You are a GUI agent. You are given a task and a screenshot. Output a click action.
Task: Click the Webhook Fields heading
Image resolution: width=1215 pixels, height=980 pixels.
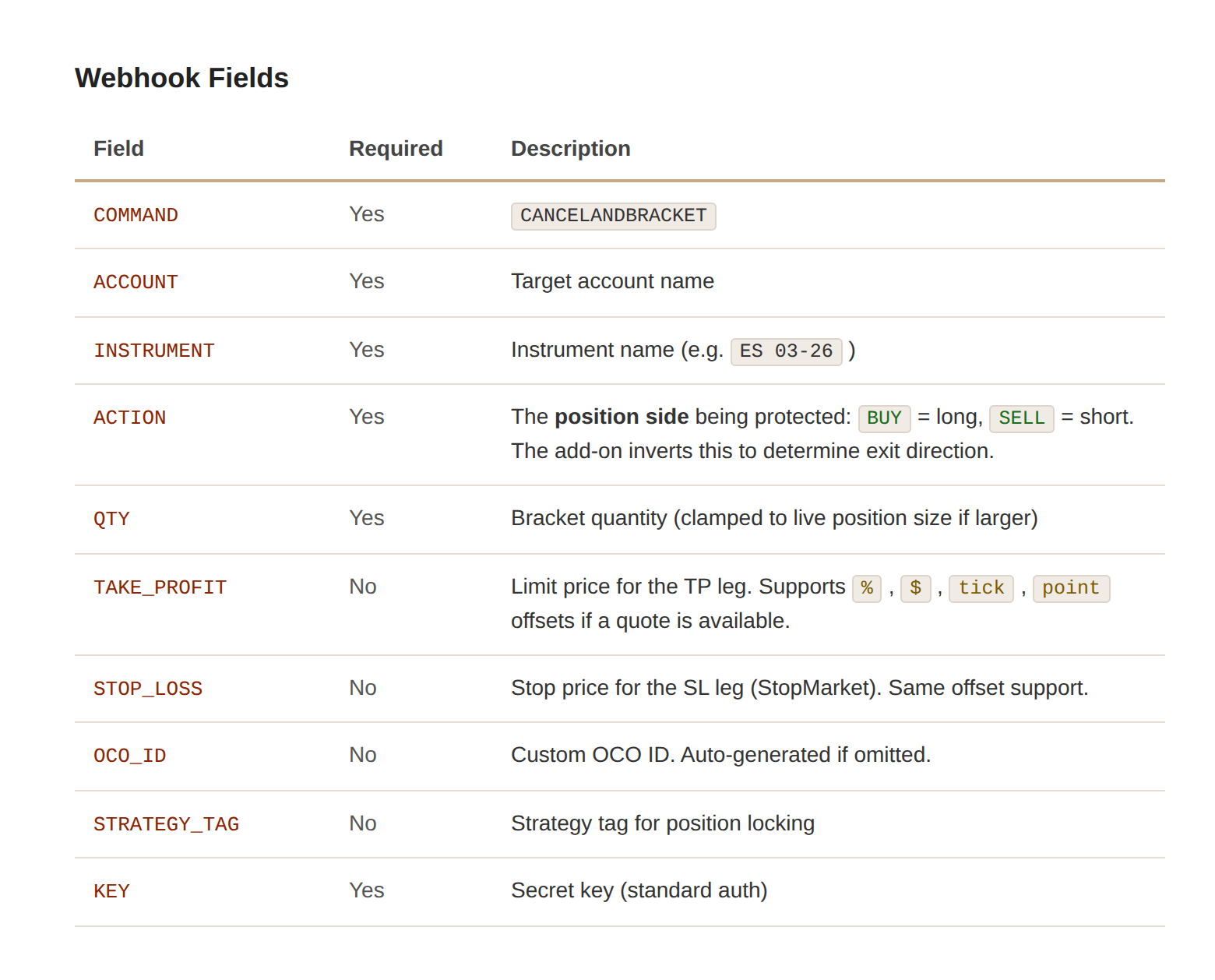click(181, 77)
